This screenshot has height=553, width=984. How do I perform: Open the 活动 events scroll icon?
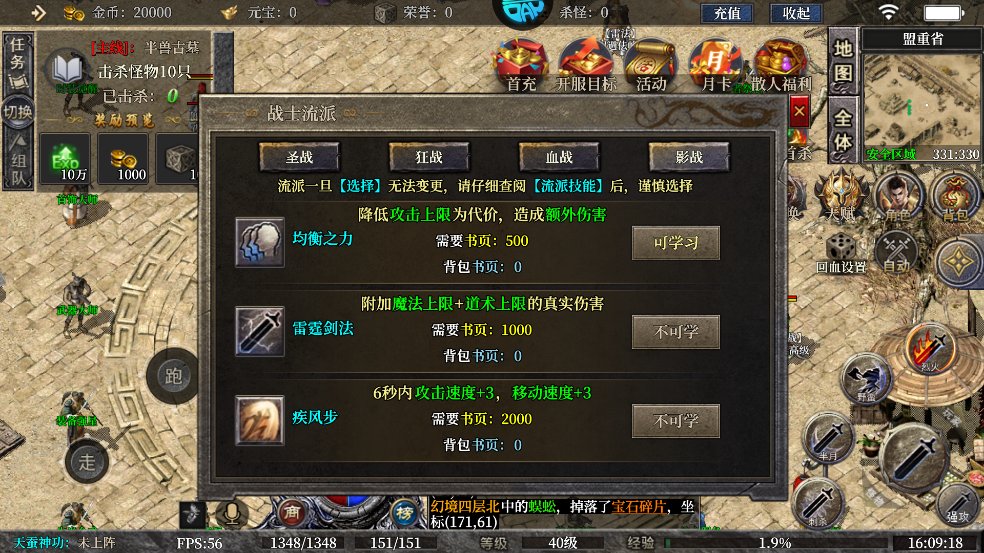click(651, 65)
